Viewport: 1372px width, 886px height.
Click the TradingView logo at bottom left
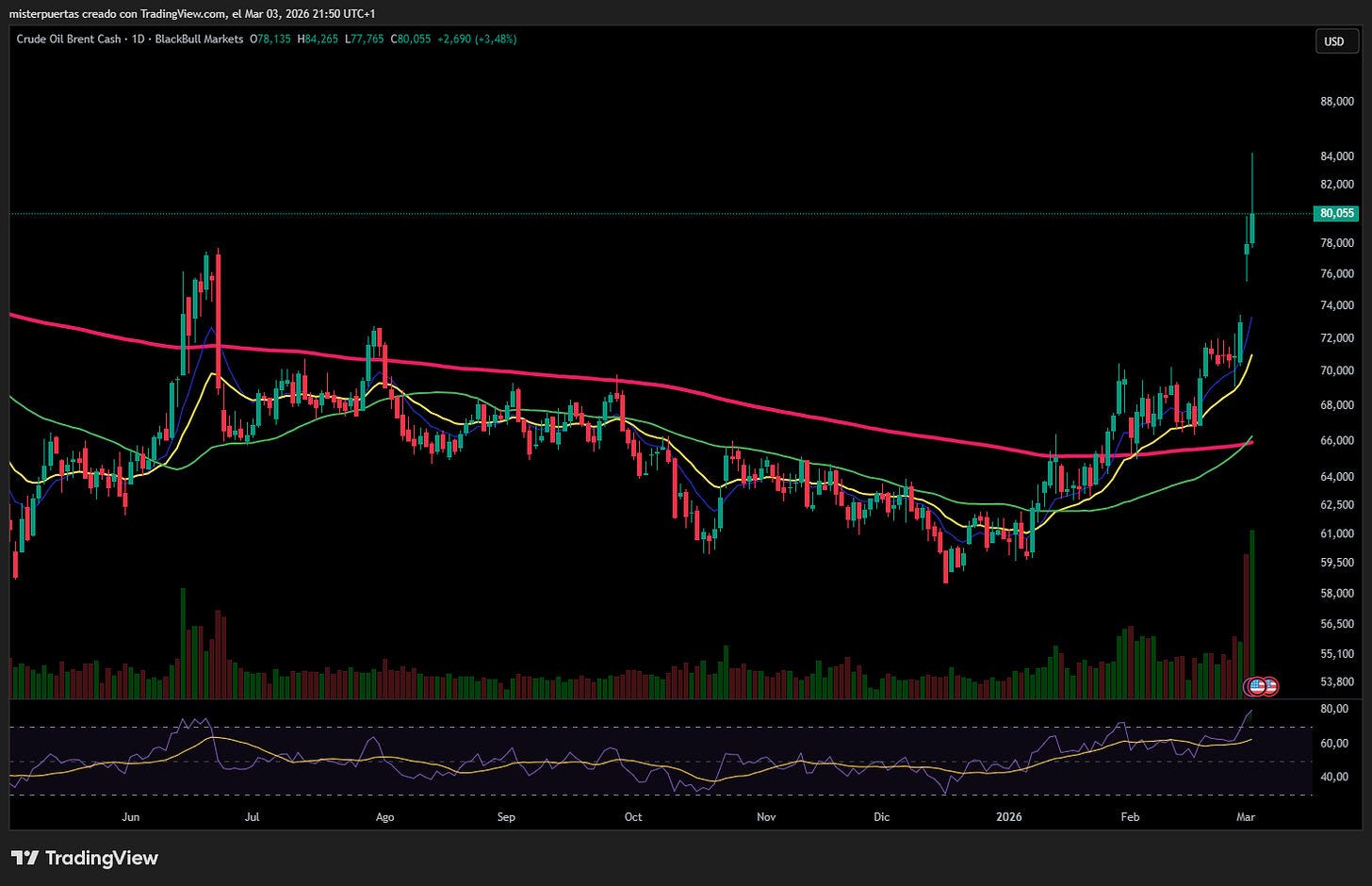(x=85, y=858)
